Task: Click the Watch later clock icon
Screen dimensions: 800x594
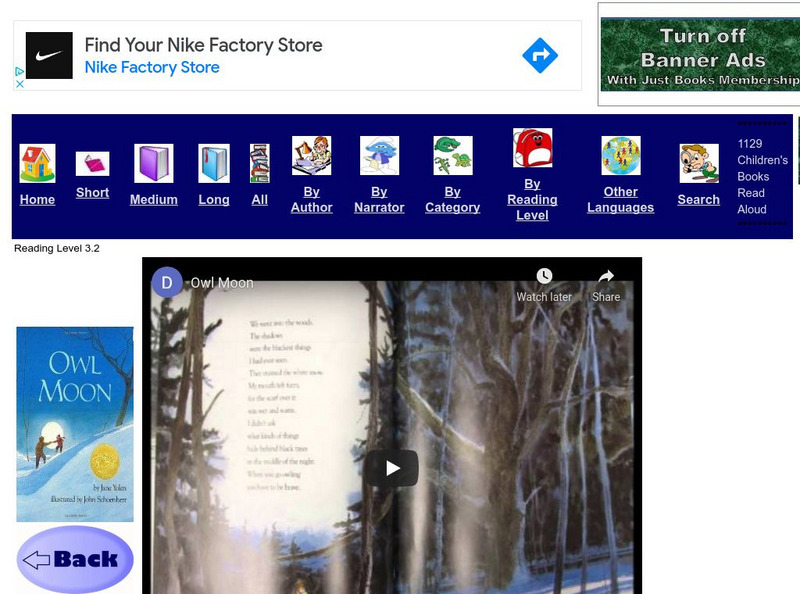Action: coord(544,276)
